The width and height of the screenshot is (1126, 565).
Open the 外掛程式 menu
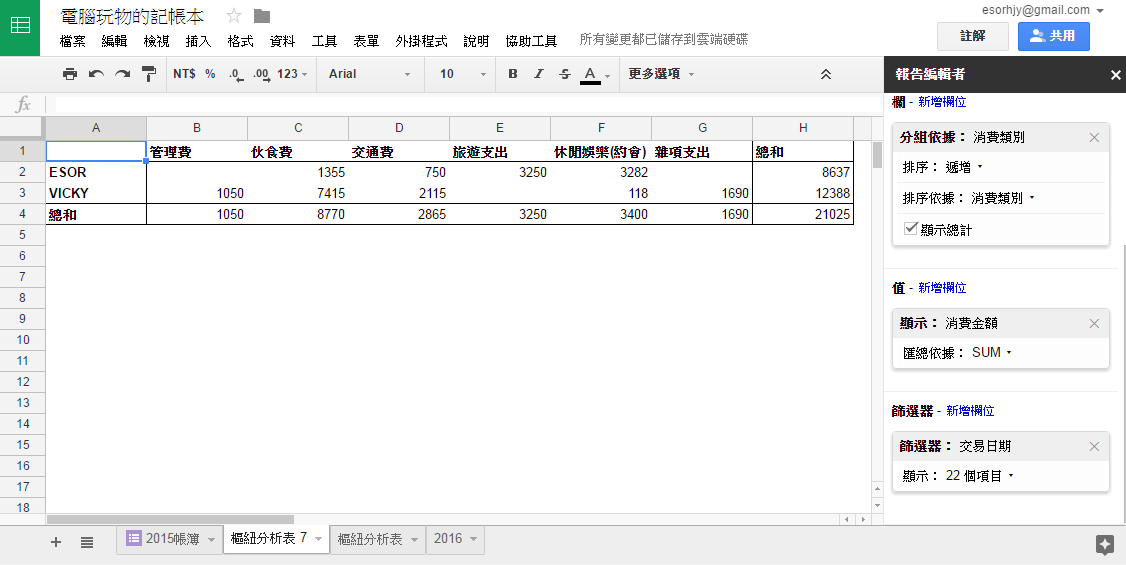(x=422, y=41)
